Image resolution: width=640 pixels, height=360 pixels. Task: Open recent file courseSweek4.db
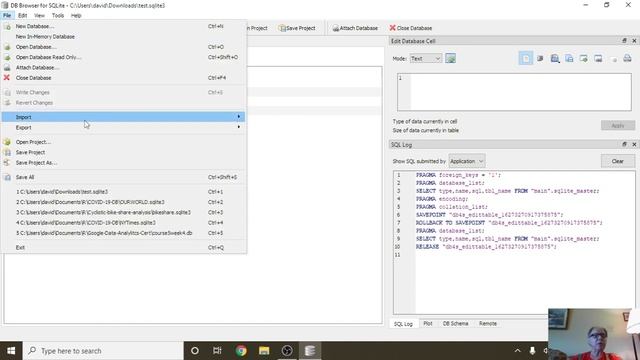click(123, 233)
